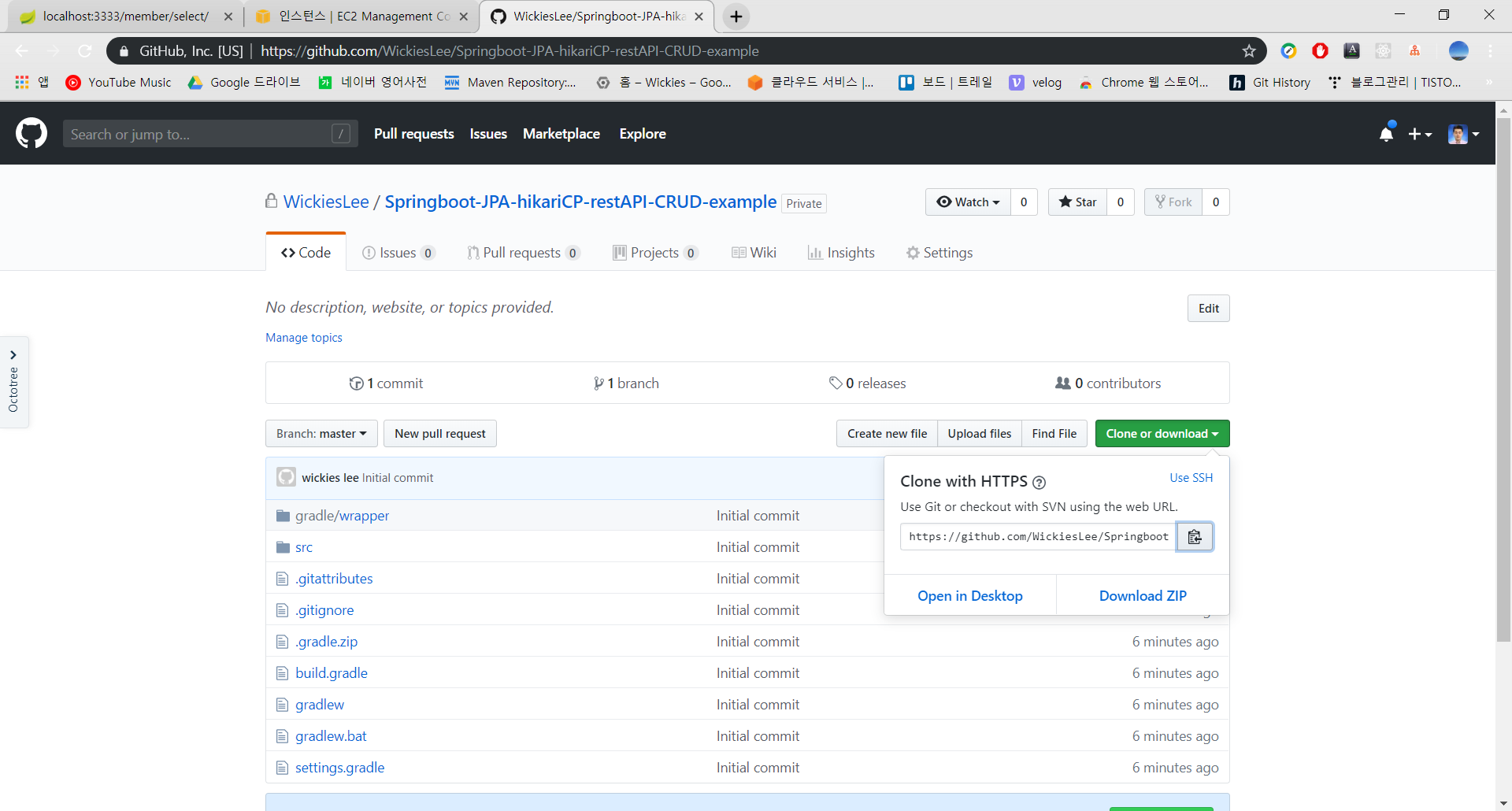Switch to localhost:3333 browser tab
Image resolution: width=1512 pixels, height=811 pixels.
(x=125, y=17)
